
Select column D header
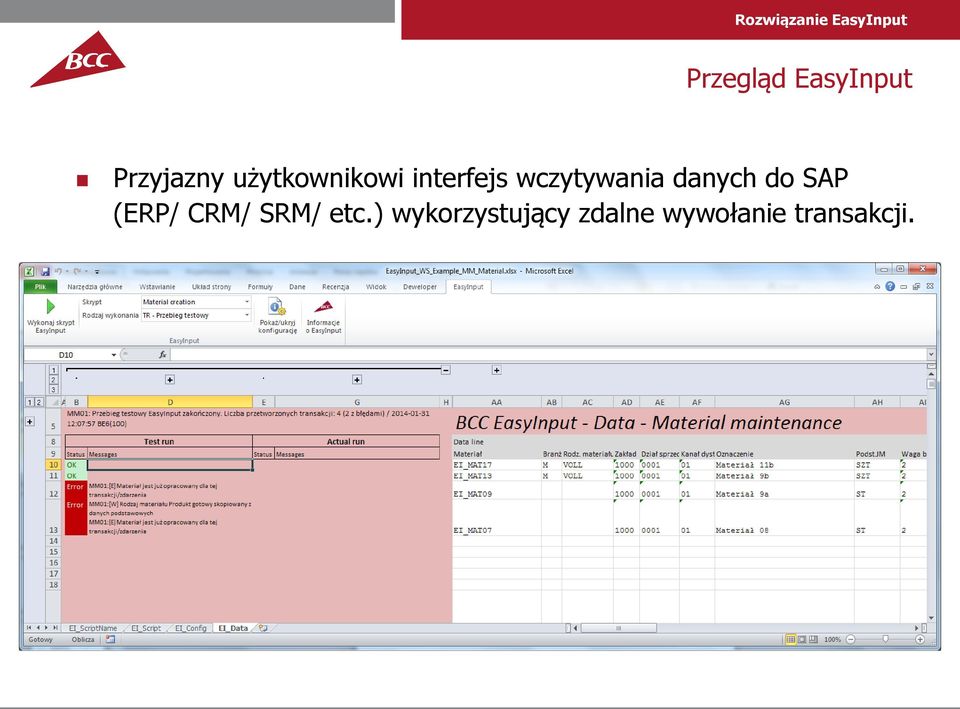point(170,402)
